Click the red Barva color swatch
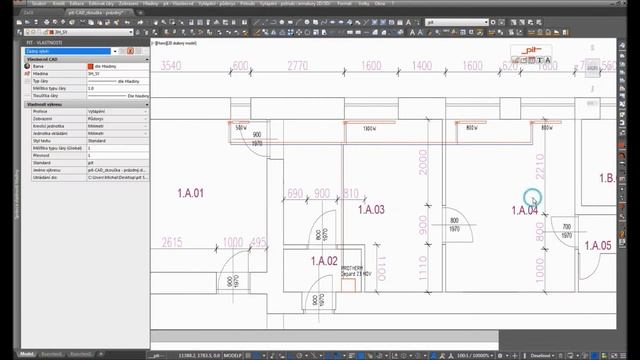 tap(91, 66)
